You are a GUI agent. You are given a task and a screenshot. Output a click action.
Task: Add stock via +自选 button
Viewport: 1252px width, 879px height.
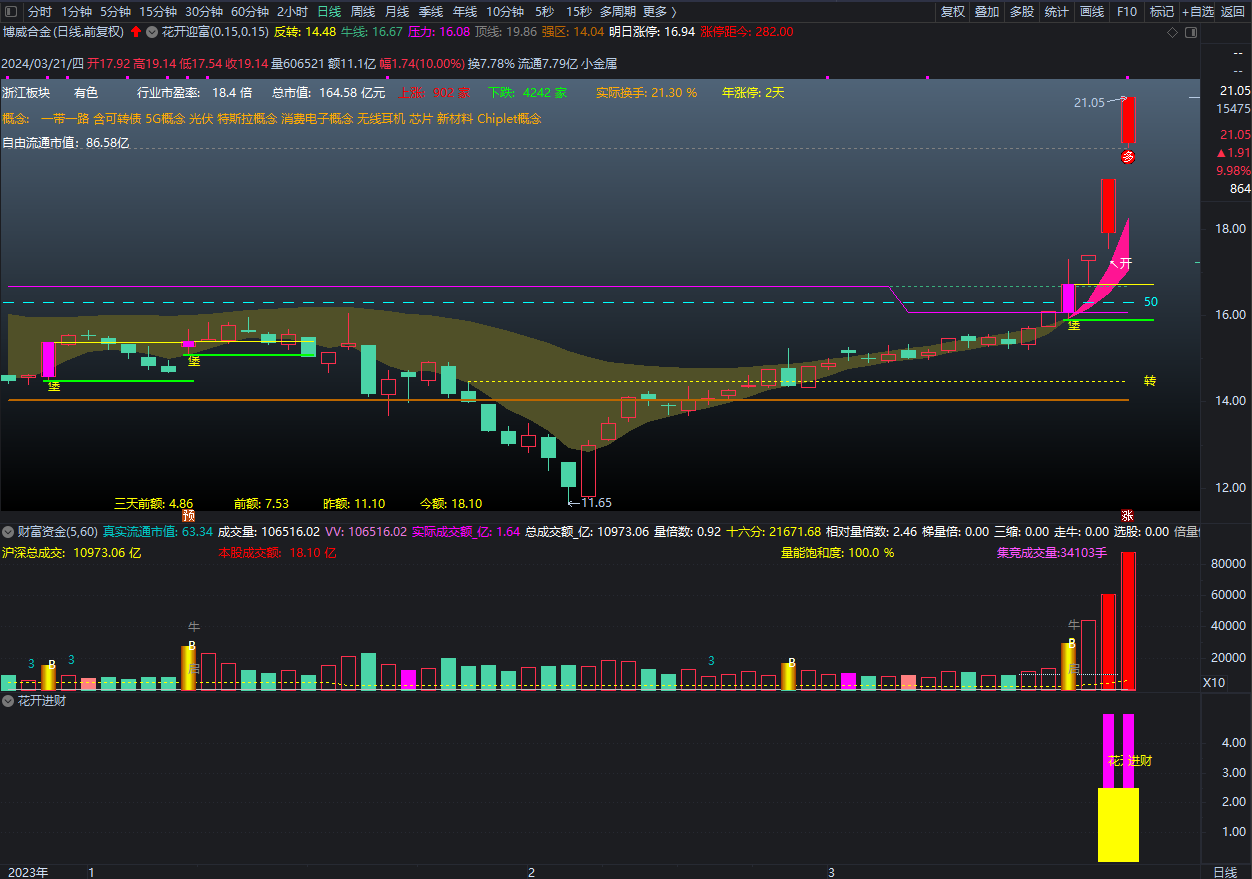pos(1198,12)
